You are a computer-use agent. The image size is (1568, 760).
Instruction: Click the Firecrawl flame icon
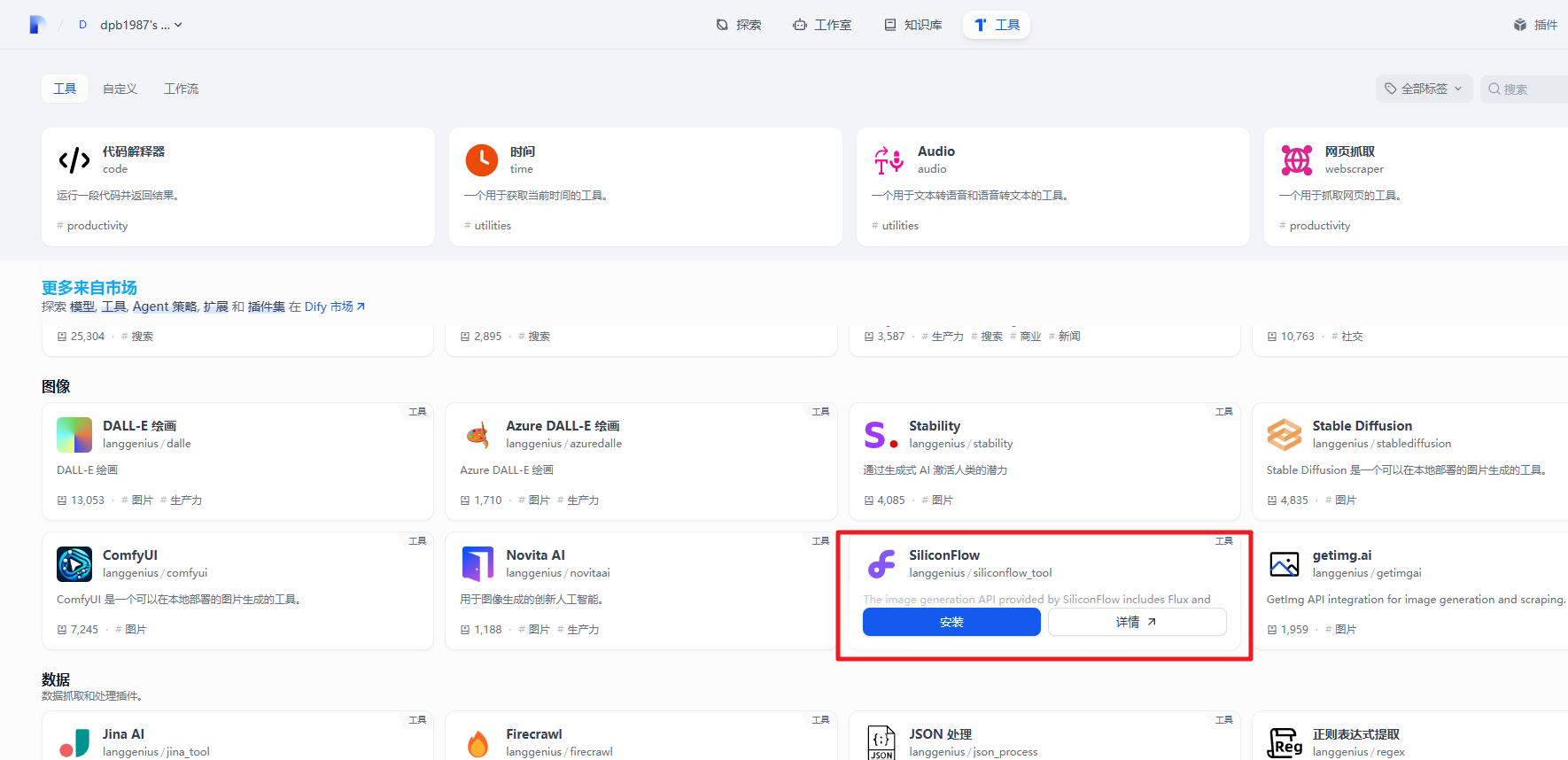pos(477,743)
